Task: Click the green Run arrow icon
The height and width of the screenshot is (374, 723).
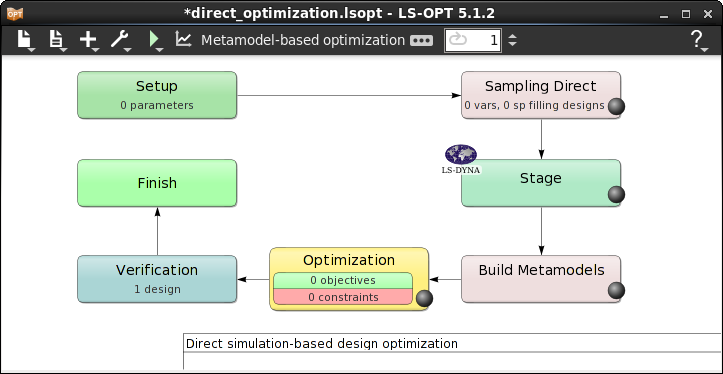Action: coord(154,40)
